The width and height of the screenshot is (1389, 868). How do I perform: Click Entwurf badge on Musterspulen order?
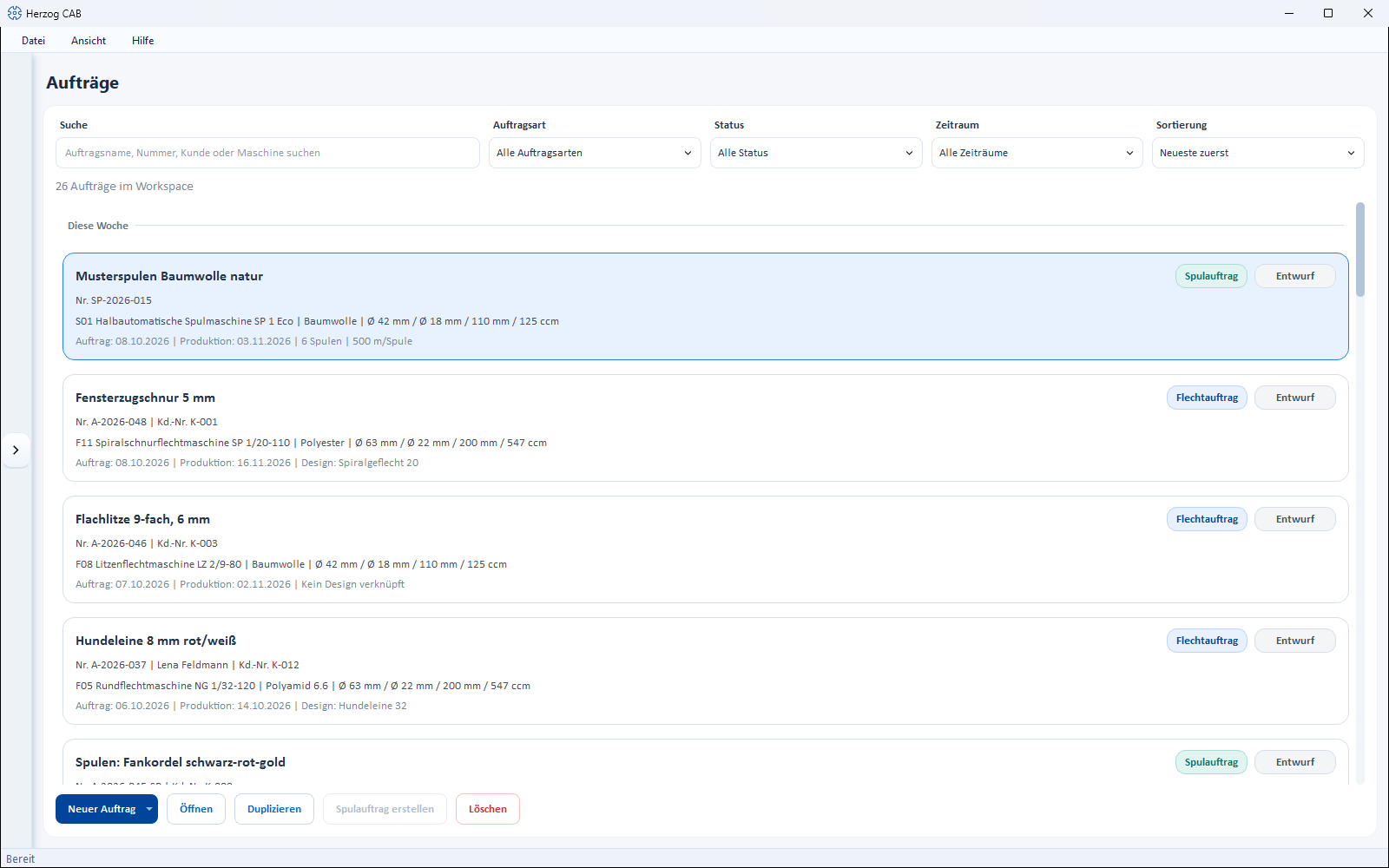[1295, 276]
